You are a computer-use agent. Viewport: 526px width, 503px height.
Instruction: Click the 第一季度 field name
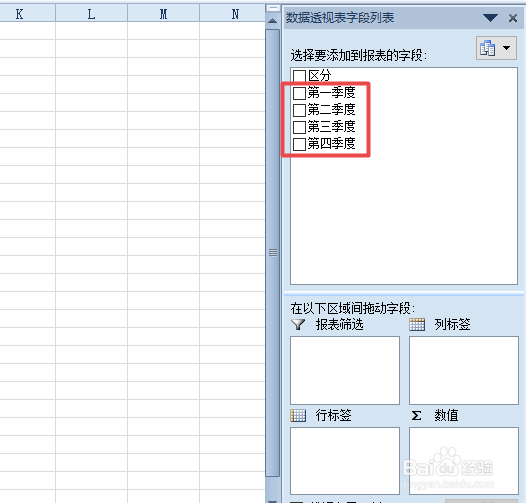point(331,93)
